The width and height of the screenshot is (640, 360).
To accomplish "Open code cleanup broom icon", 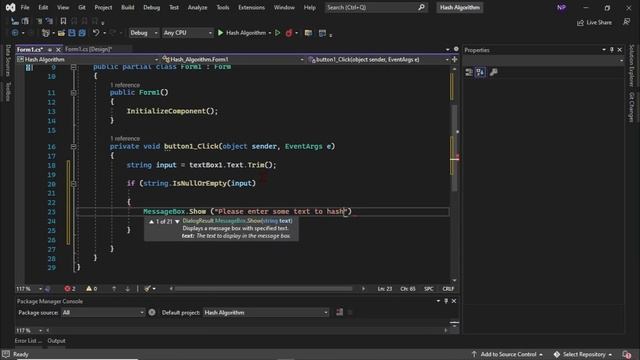I will coord(147,289).
